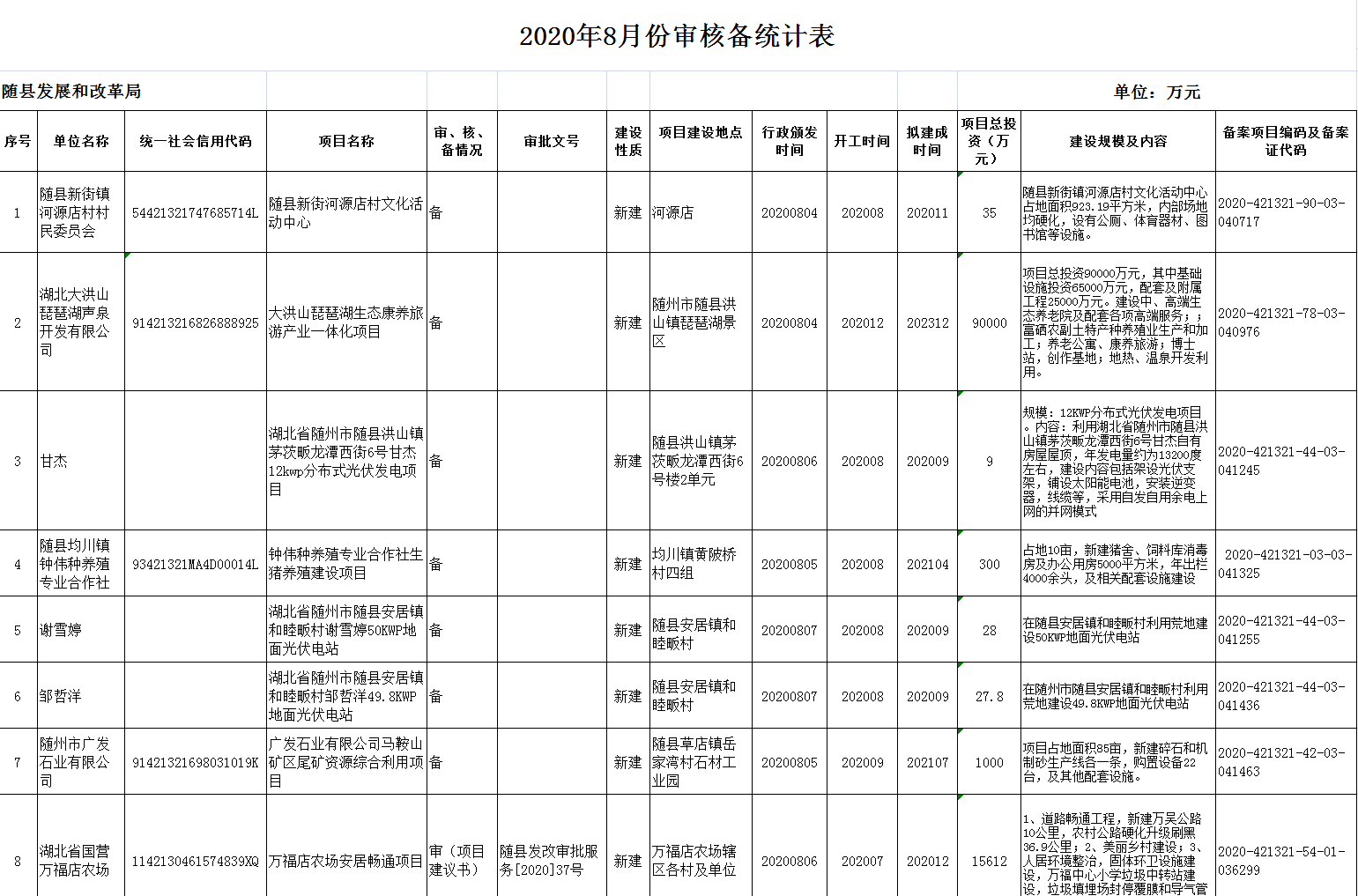Click the 审批文号 header cell
Screen dimensions: 1358x896
pos(552,141)
